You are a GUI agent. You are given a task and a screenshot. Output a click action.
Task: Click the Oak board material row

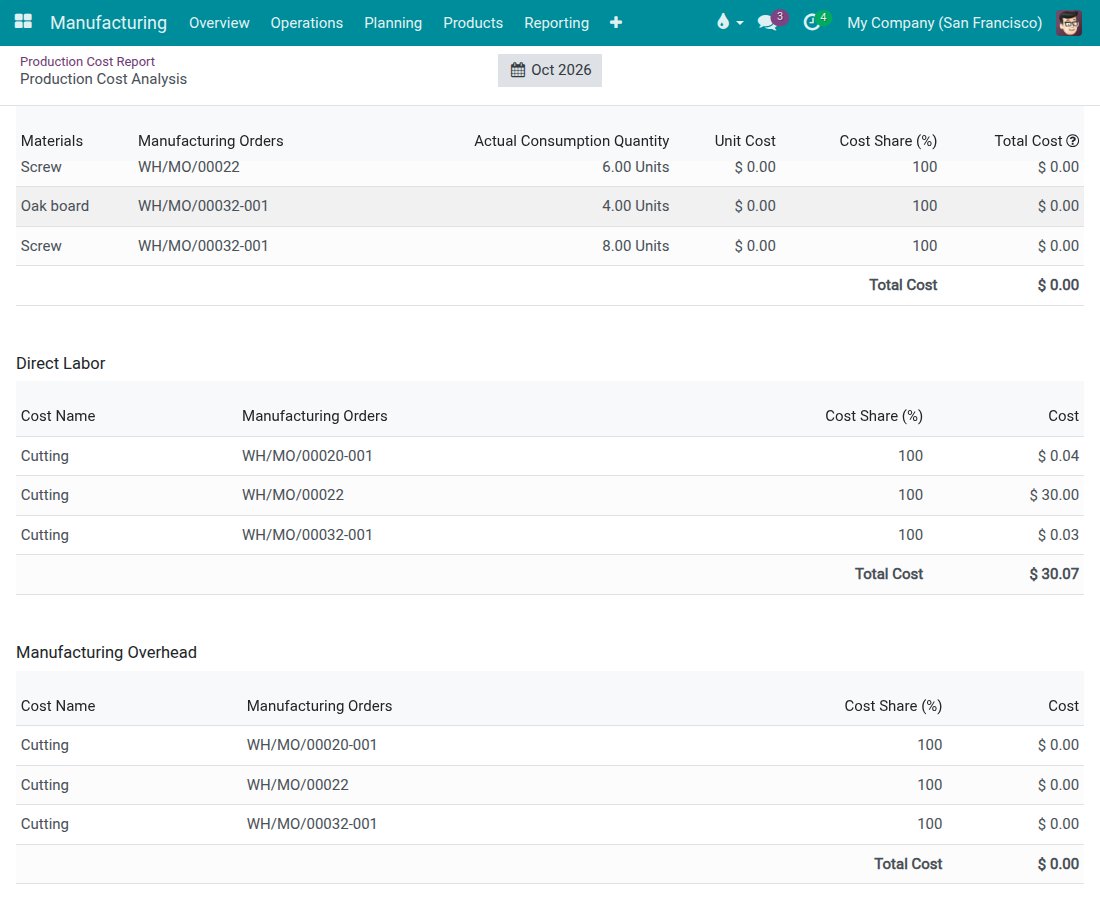550,206
